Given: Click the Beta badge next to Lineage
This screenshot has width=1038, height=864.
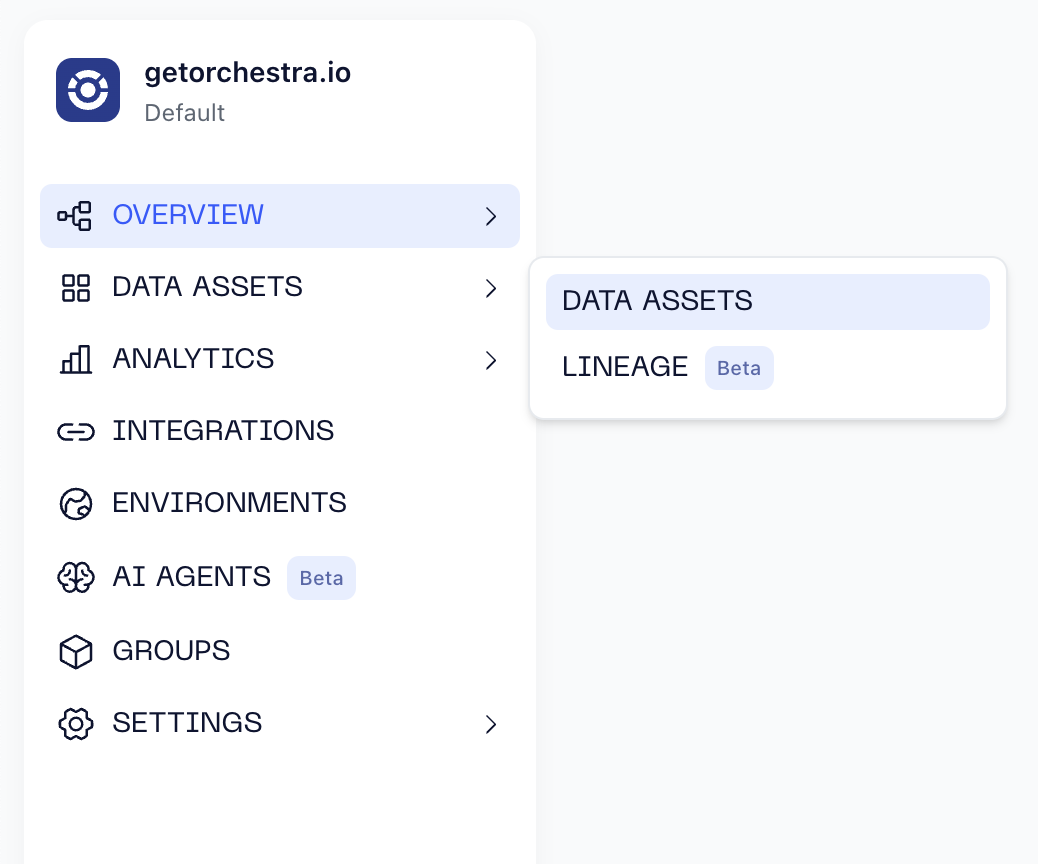Looking at the screenshot, I should (739, 368).
